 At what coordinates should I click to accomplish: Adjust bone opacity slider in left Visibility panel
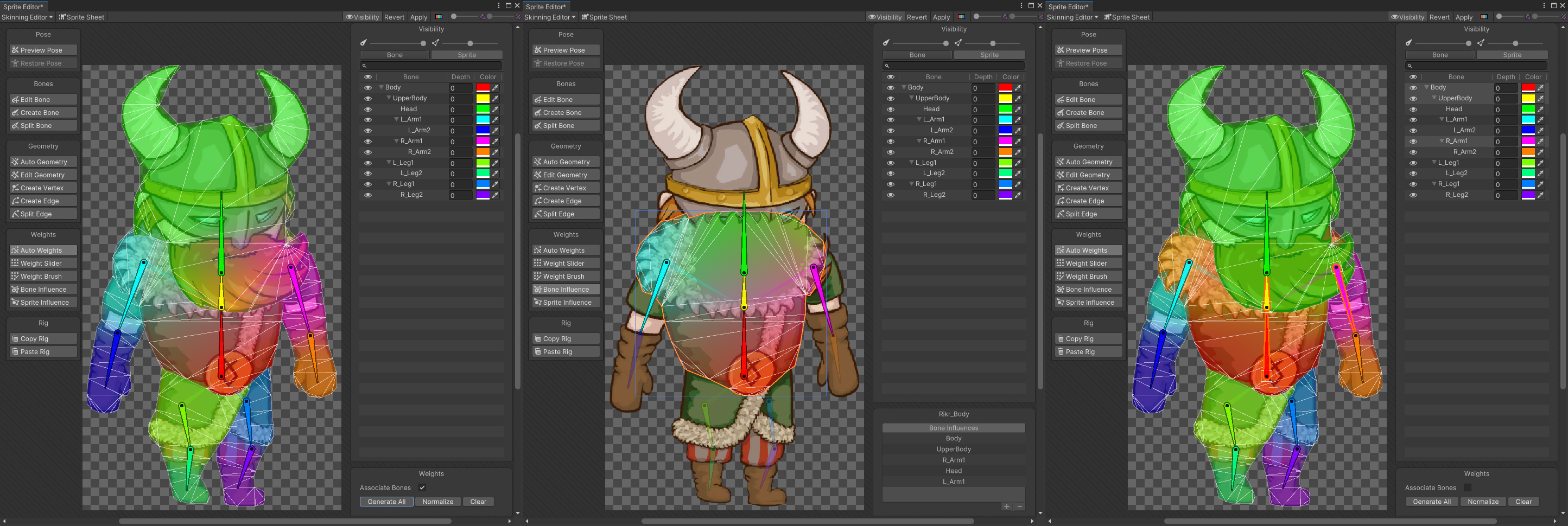point(397,43)
